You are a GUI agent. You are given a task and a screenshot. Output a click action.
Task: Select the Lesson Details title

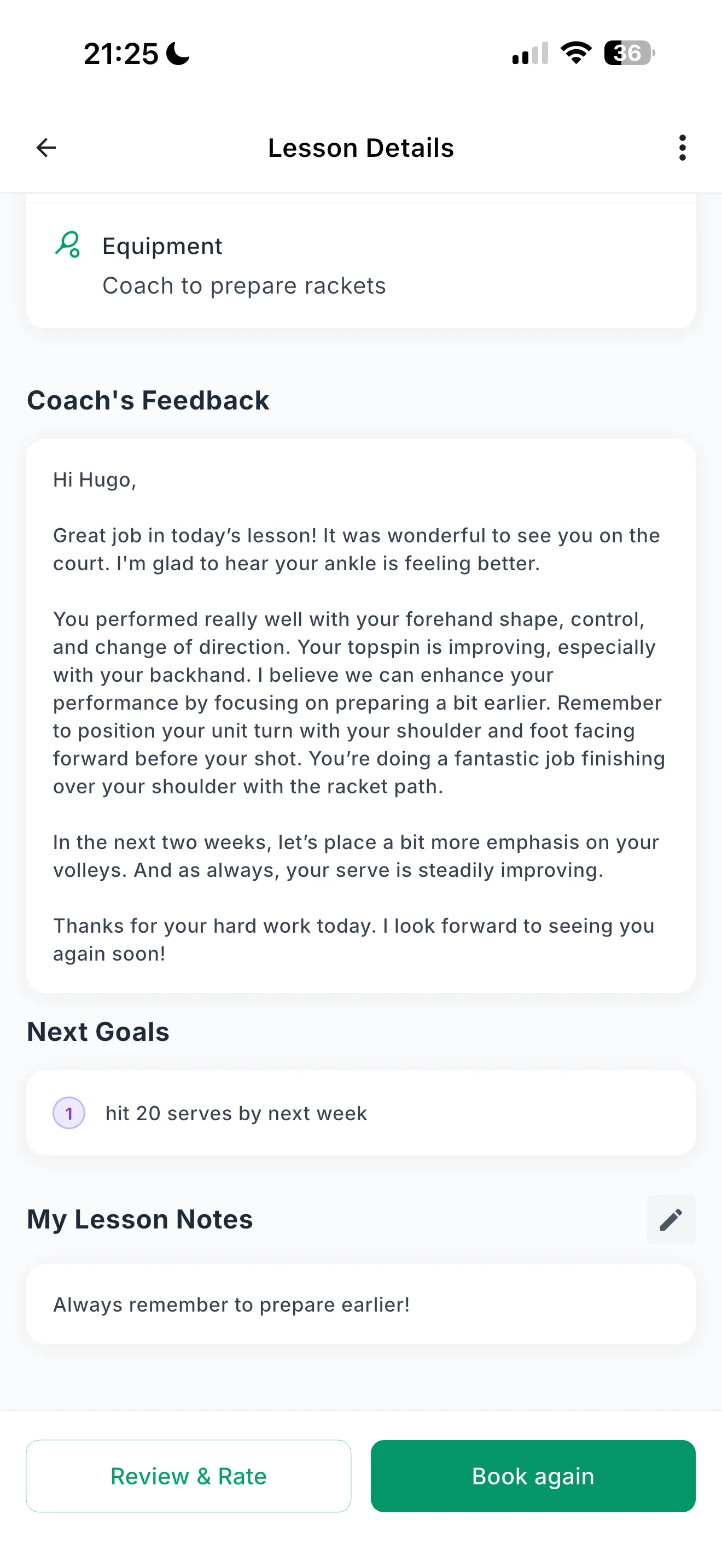360,147
